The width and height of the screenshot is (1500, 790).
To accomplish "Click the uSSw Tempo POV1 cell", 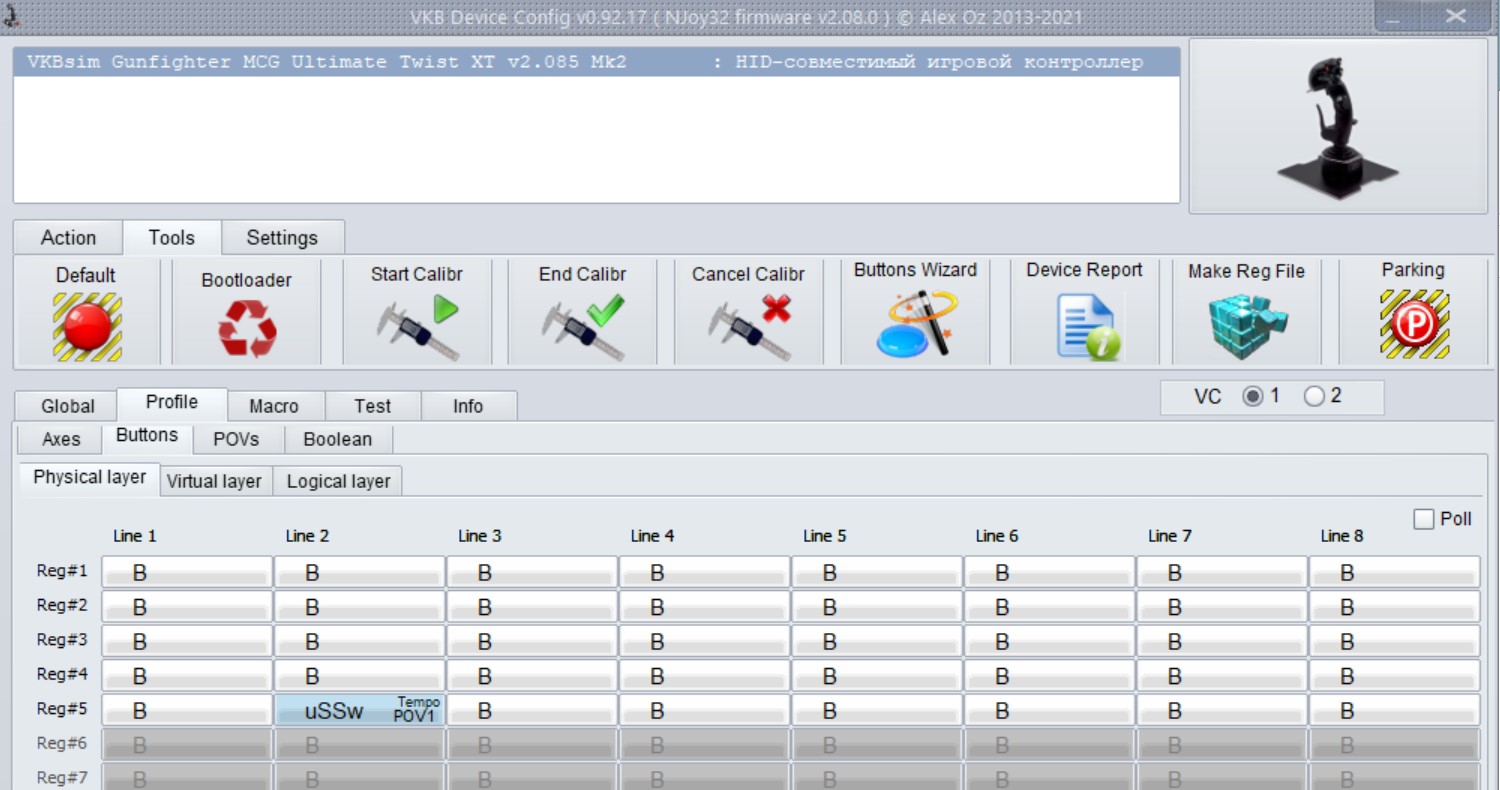I will (359, 710).
